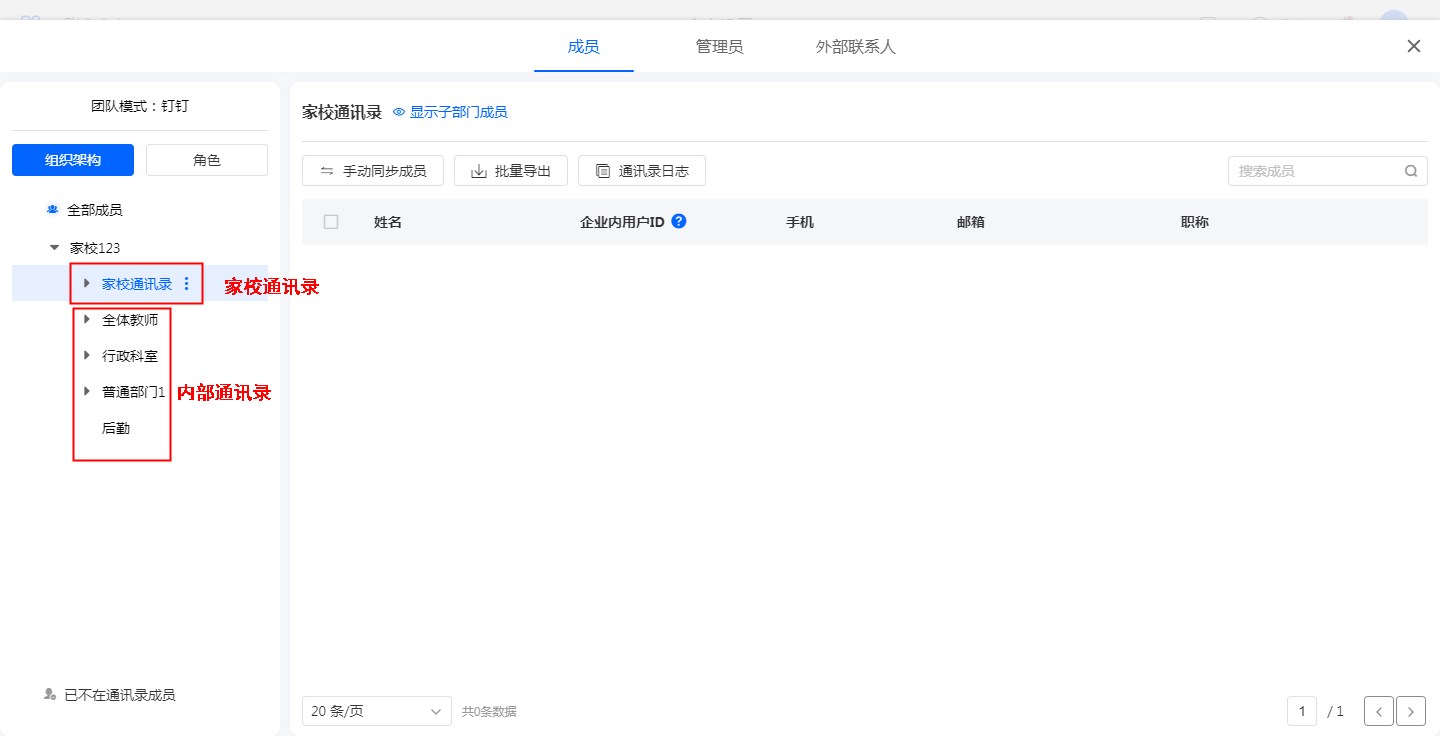
Task: Click the 手动同步成员 button
Action: (x=373, y=171)
